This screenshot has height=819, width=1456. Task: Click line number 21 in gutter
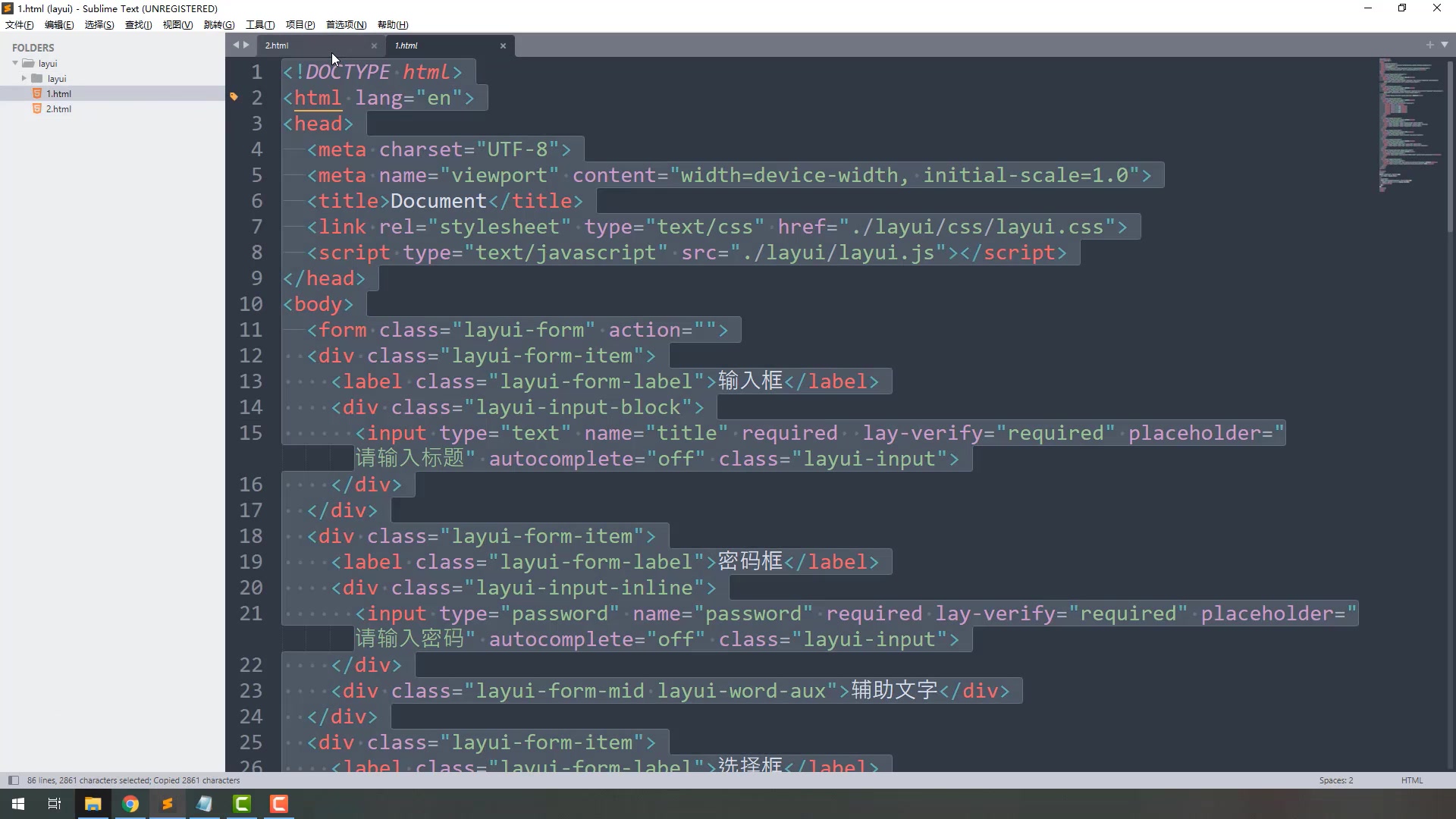click(251, 613)
